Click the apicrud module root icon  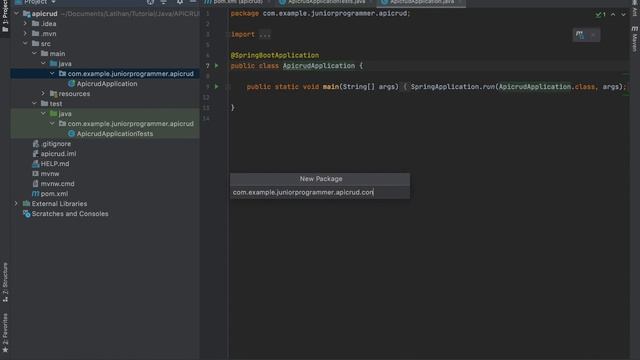coord(27,13)
